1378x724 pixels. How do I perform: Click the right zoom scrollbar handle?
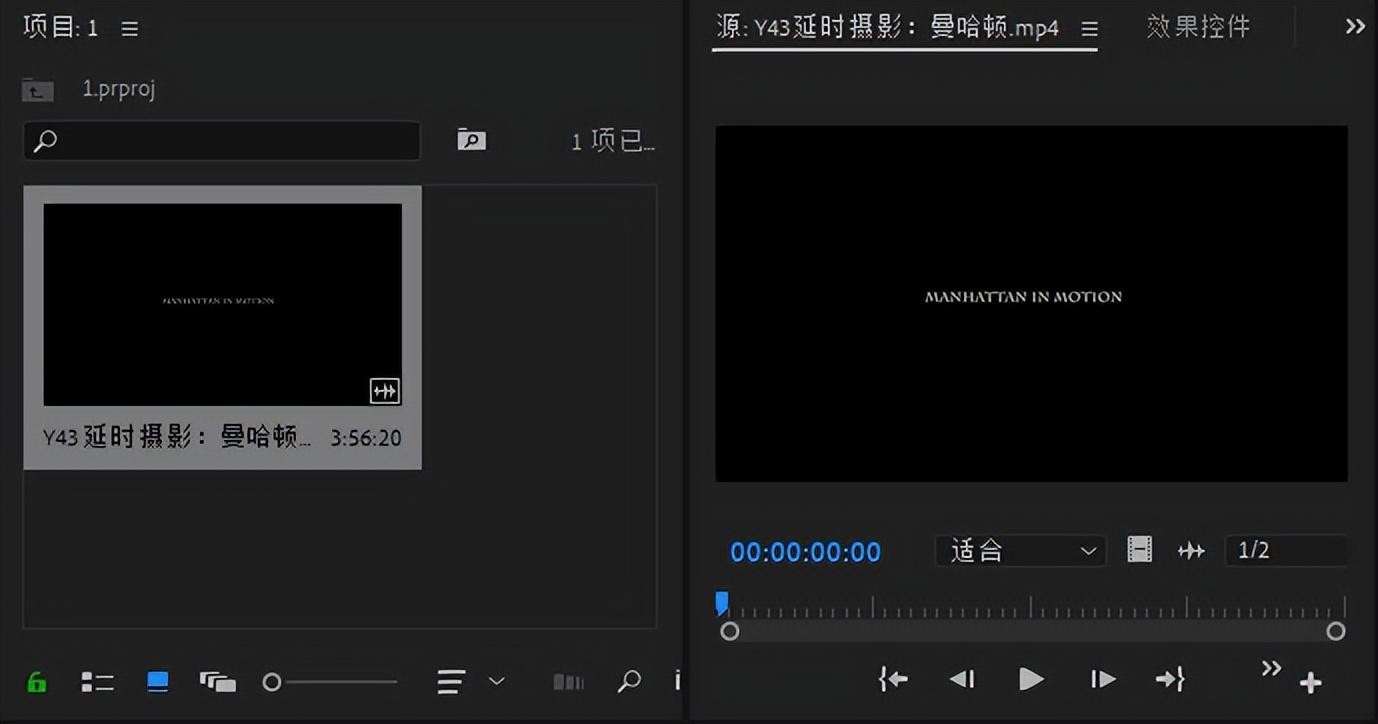1336,631
